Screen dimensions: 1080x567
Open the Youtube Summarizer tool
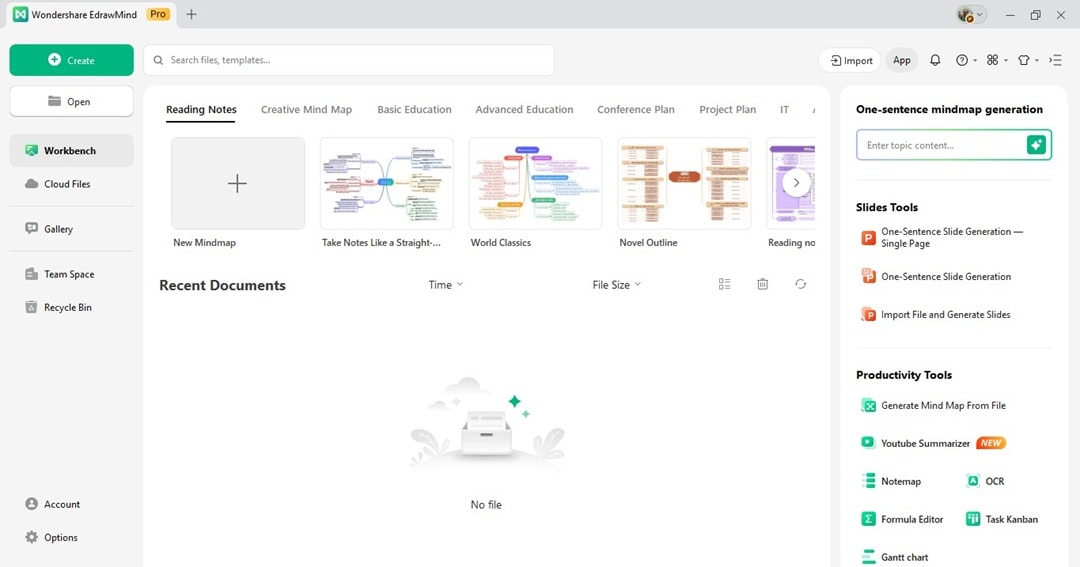[x=933, y=443]
